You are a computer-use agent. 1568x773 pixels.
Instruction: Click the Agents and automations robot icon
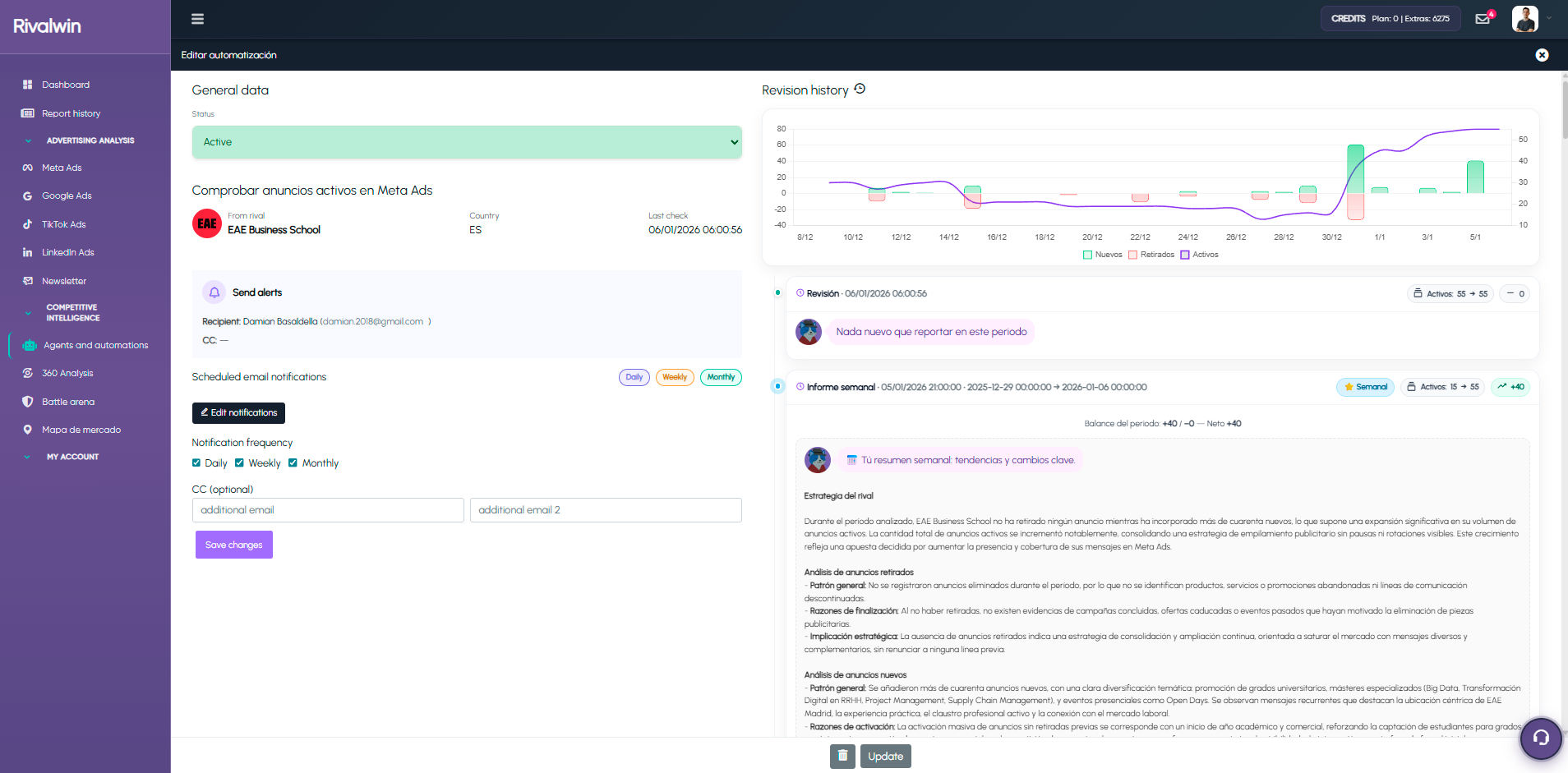point(30,346)
